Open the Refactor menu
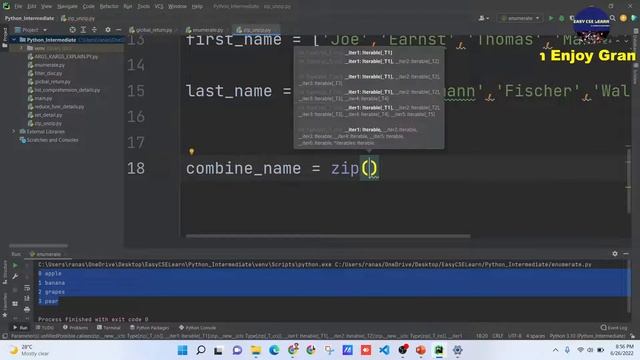 tap(109, 7)
